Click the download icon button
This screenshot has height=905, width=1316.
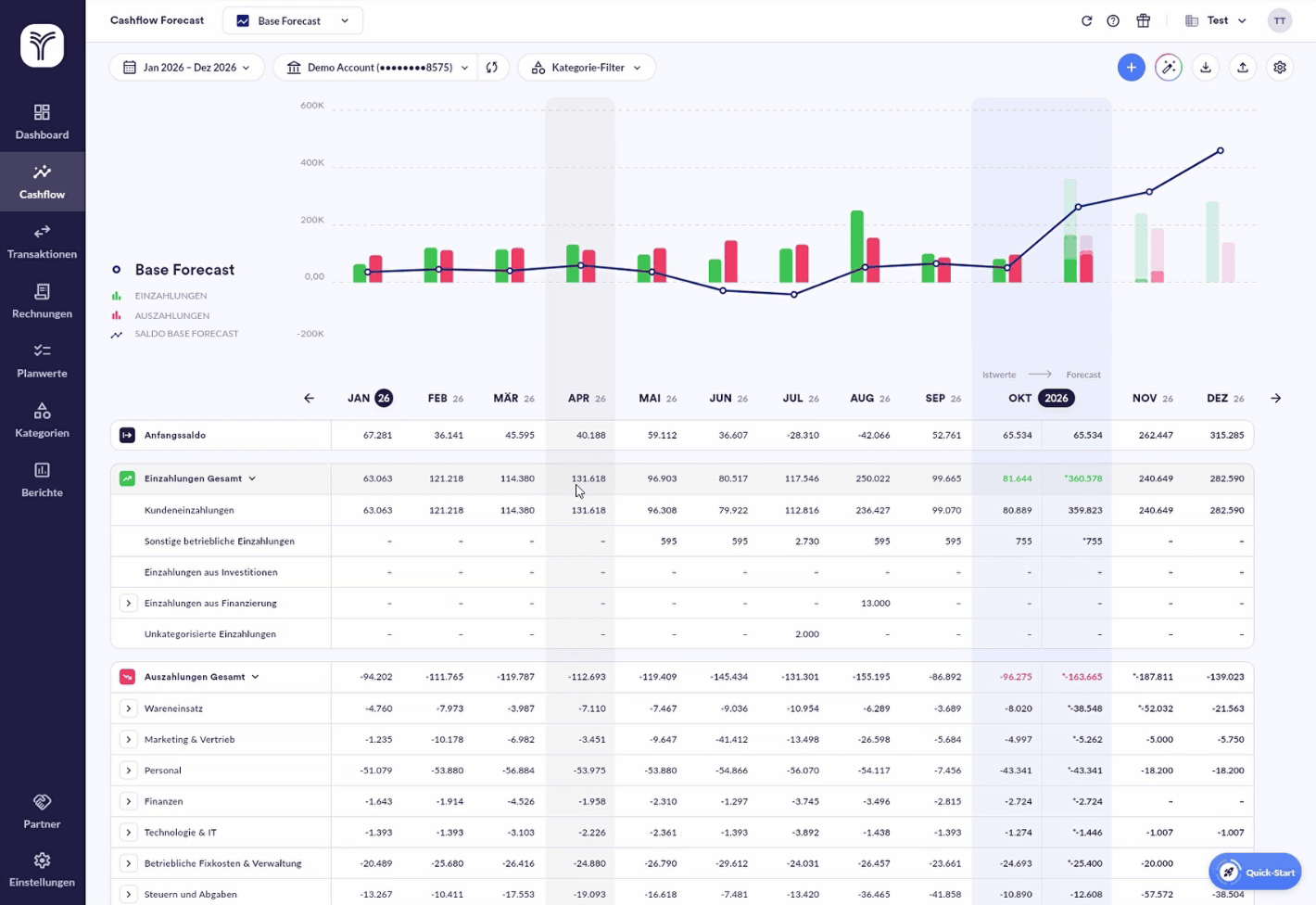[x=1206, y=68]
